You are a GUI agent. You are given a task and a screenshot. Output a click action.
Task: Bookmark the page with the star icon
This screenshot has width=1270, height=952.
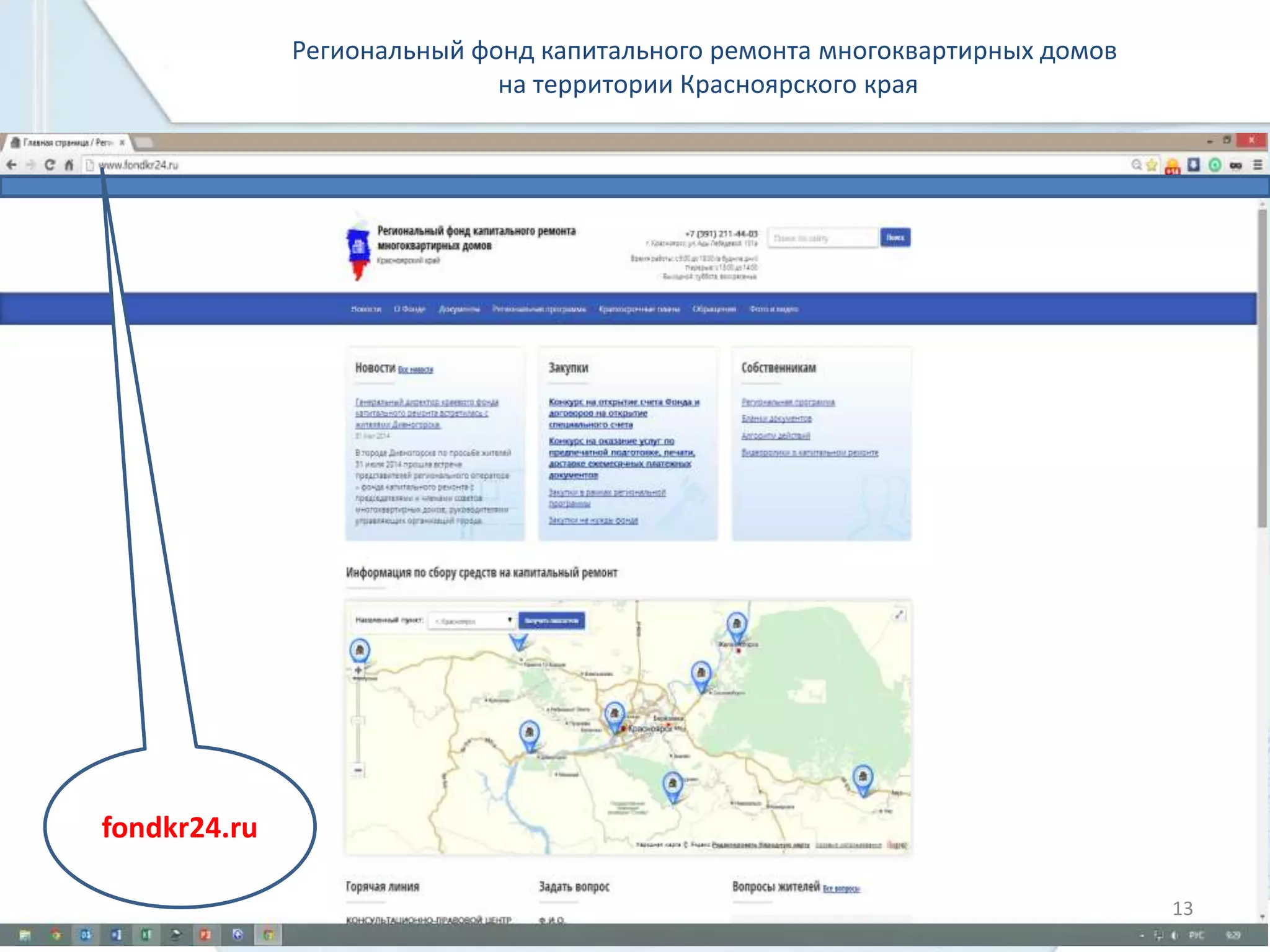(x=1152, y=165)
